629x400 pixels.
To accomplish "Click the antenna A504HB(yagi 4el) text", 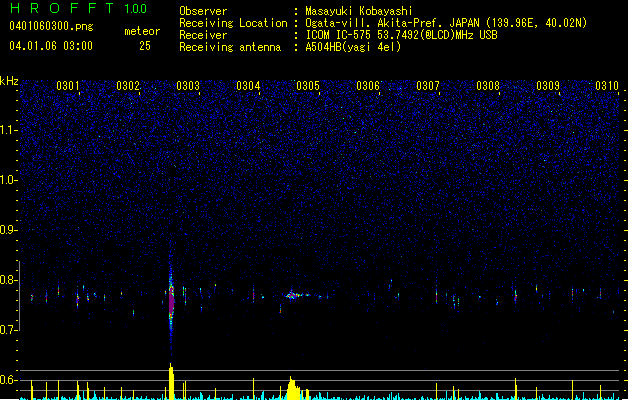I will pyautogui.click(x=353, y=47).
